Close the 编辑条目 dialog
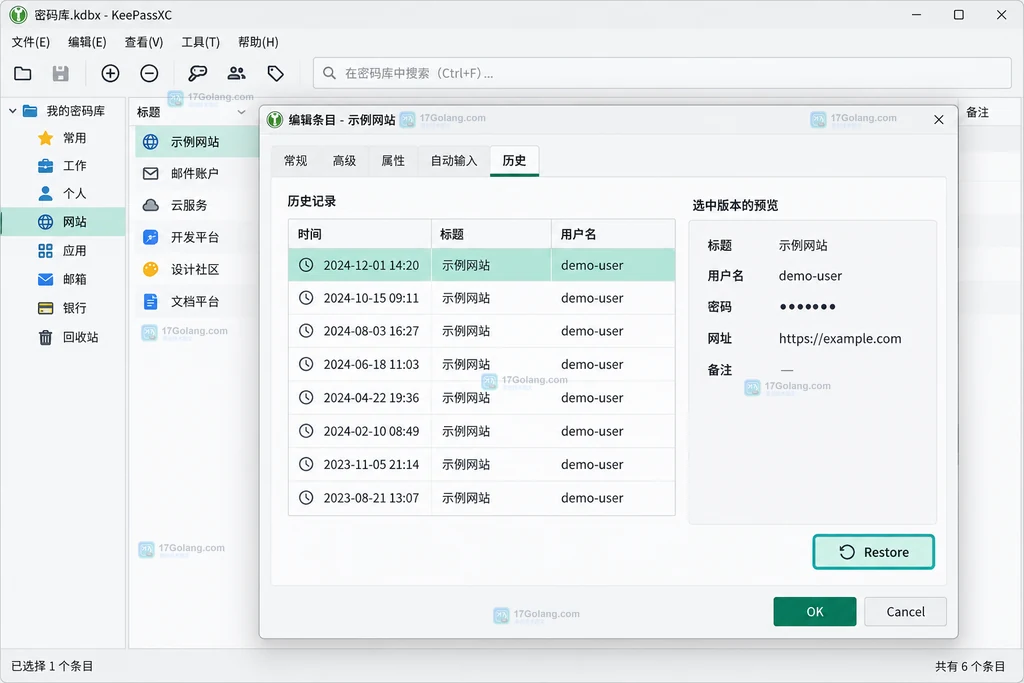This screenshot has height=683, width=1024. (938, 119)
